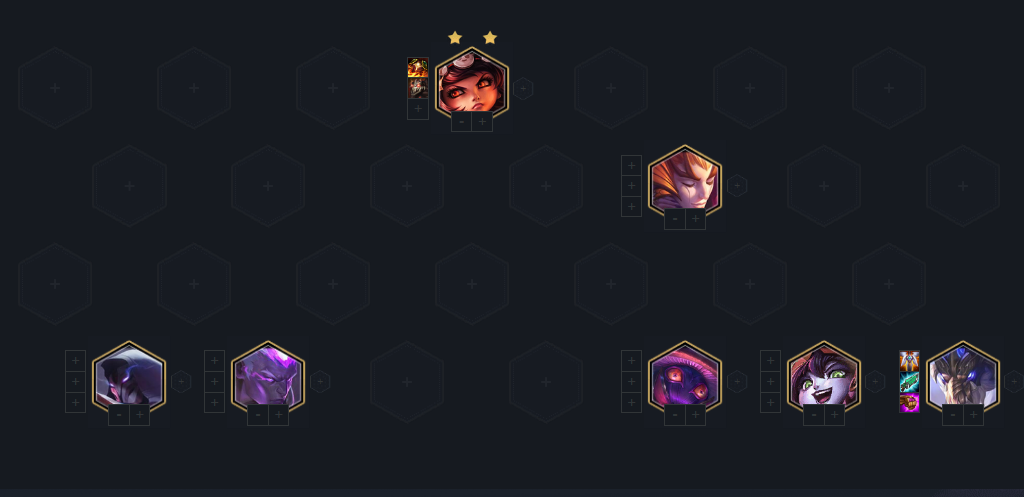Click the winged armor item on bearded champion
The height and width of the screenshot is (497, 1024).
[909, 361]
